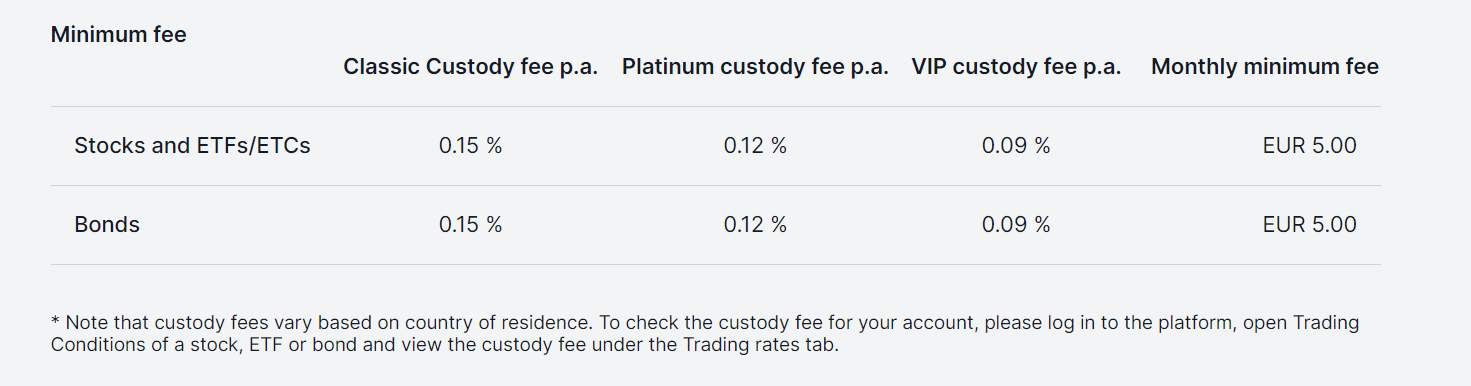Screen dimensions: 1471x386
Task: Click the Minimum fee table heading
Action: click(118, 35)
